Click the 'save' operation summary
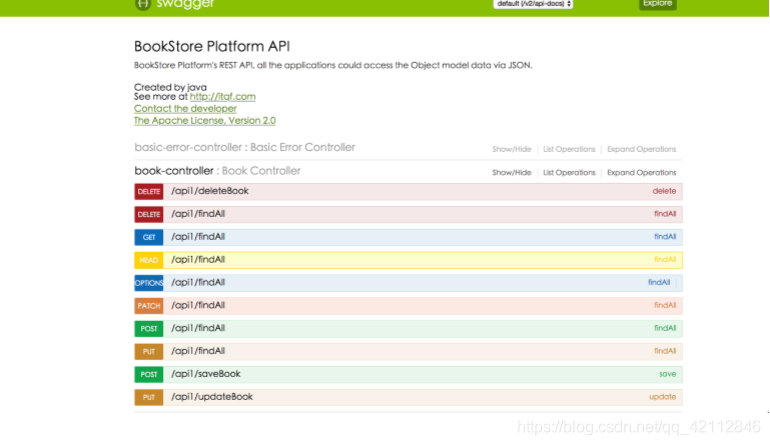This screenshot has height=445, width=770. (x=667, y=374)
